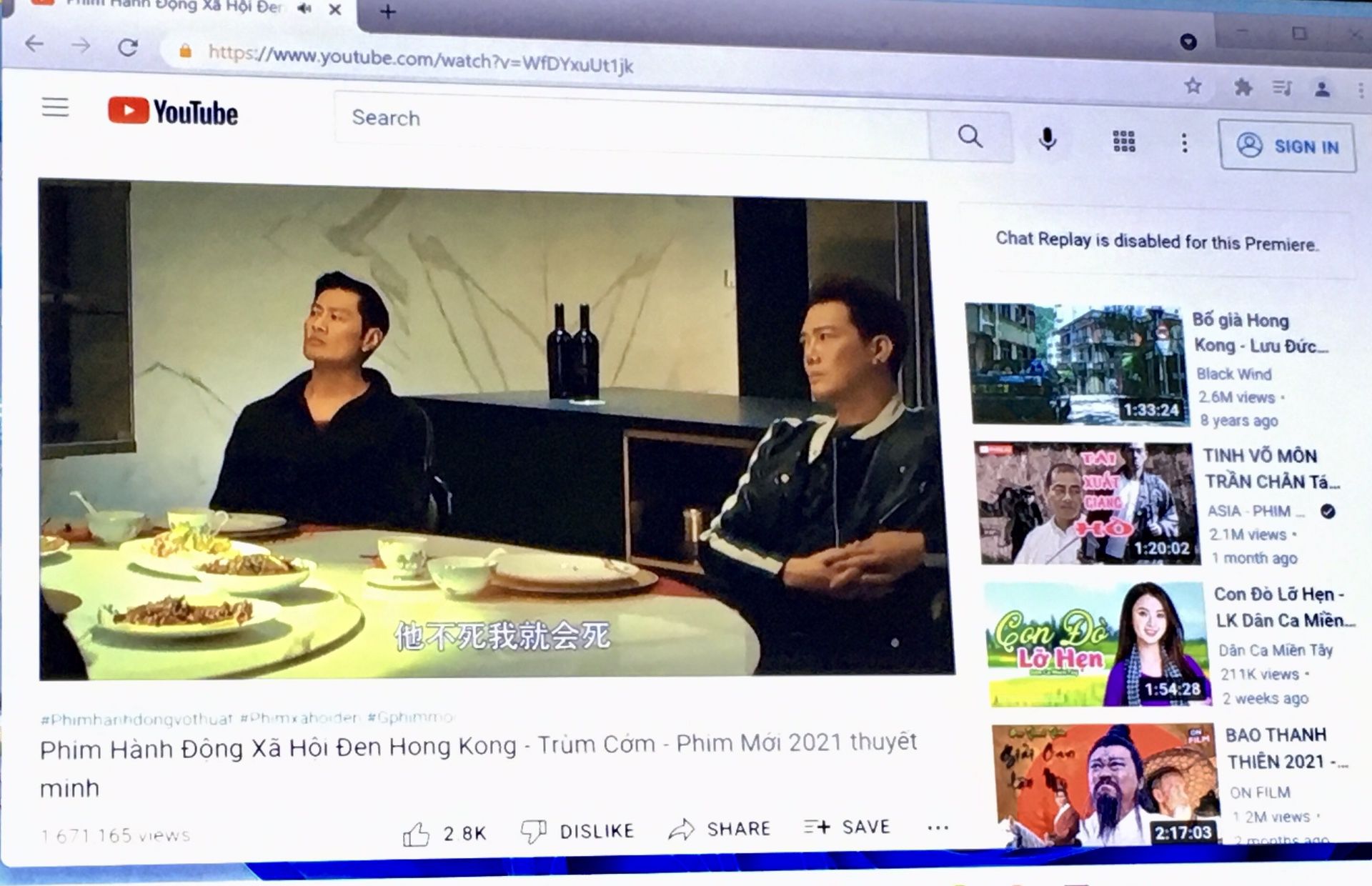Open the Bố già Hong Kong video thumbnail
Screen dimensions: 1372x886
coord(1078,364)
